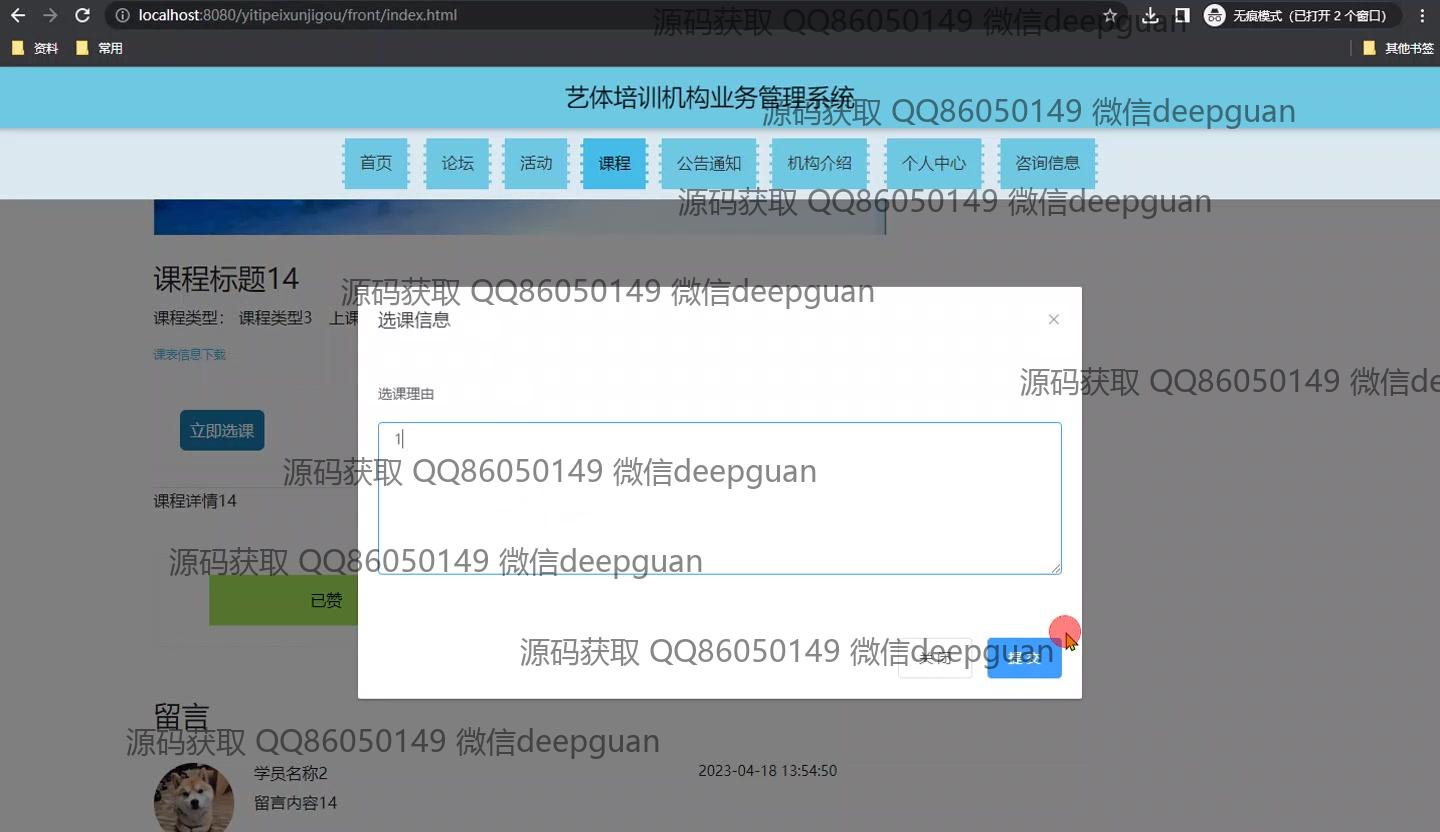Go to the 个人中心 navigation item
This screenshot has height=832, width=1440.
[934, 163]
